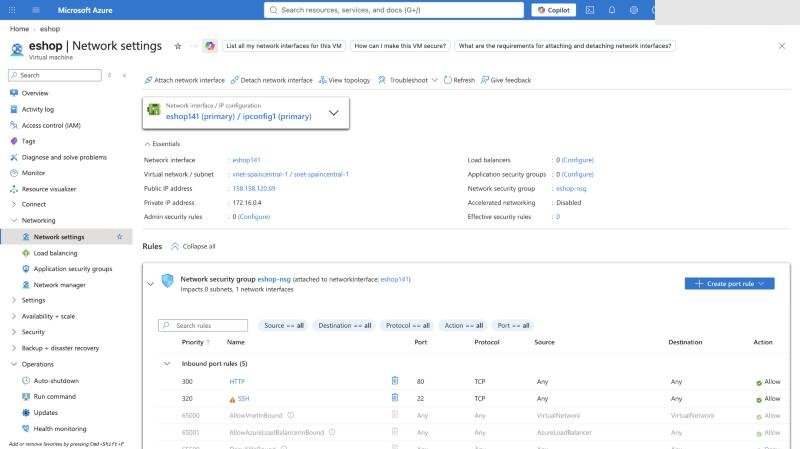Open Tags in the sidebar
Viewport: 800px width, 449px height.
28,141
